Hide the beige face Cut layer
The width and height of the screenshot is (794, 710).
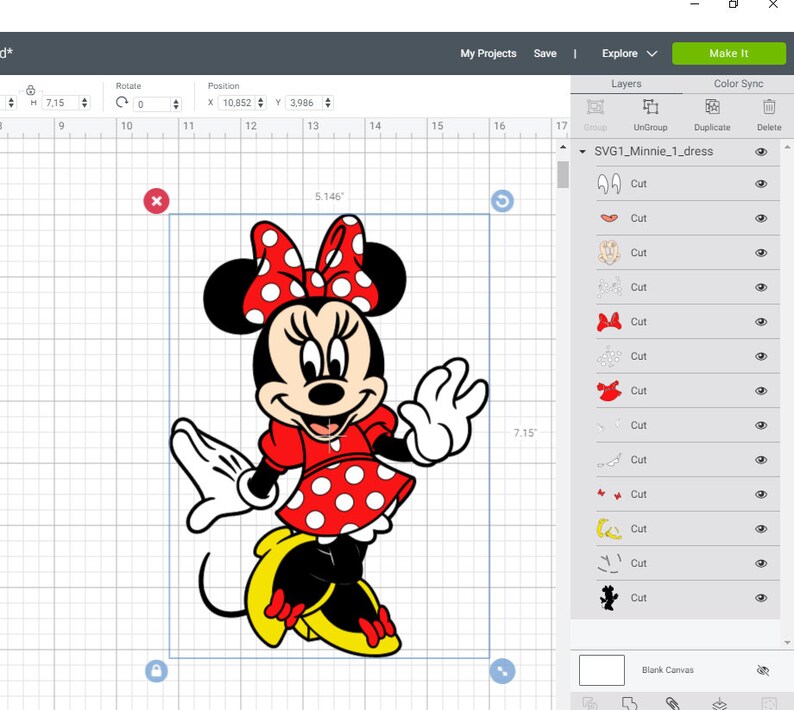[x=761, y=253]
